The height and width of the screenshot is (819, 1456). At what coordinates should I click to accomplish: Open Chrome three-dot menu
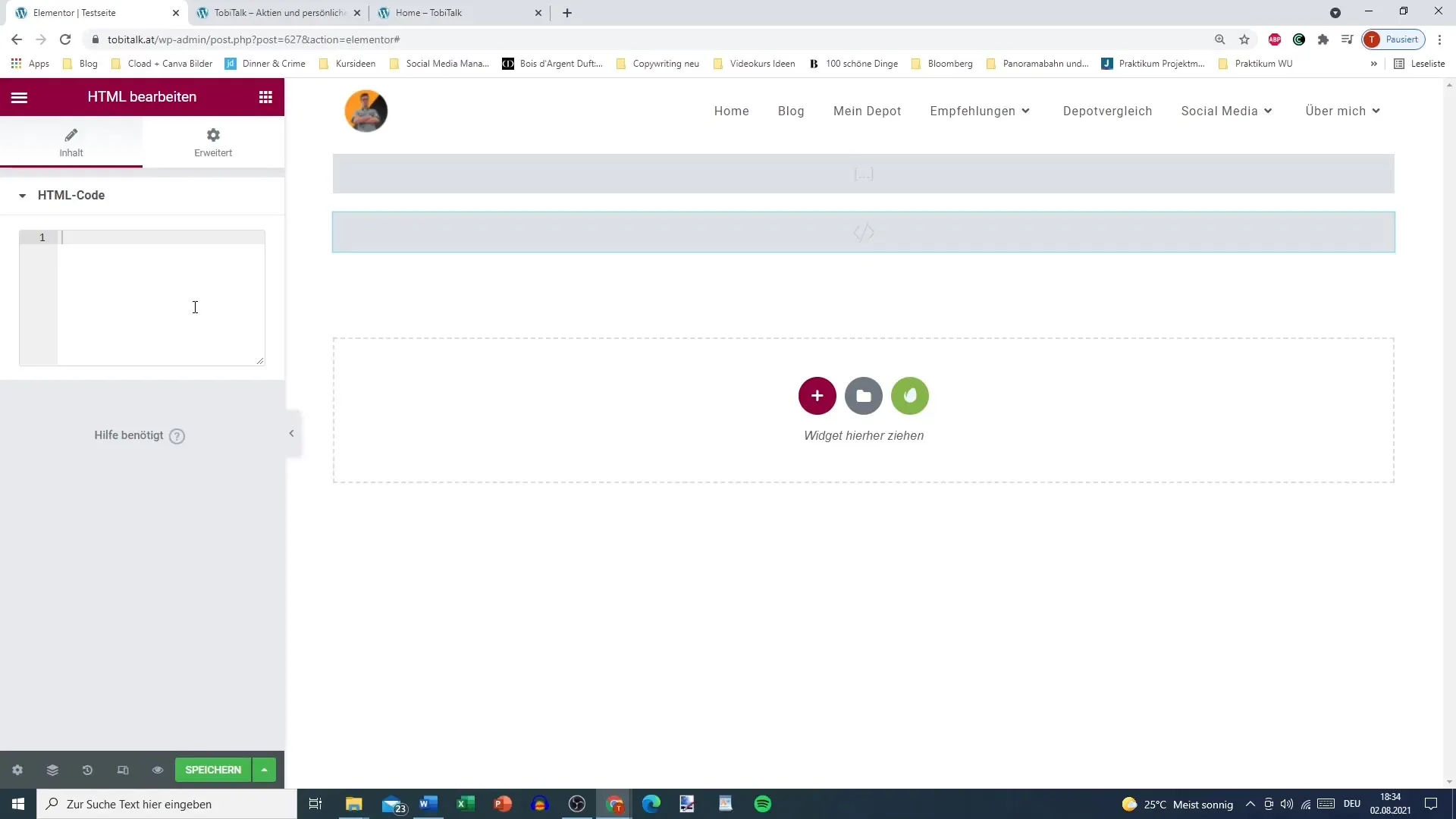coord(1440,39)
